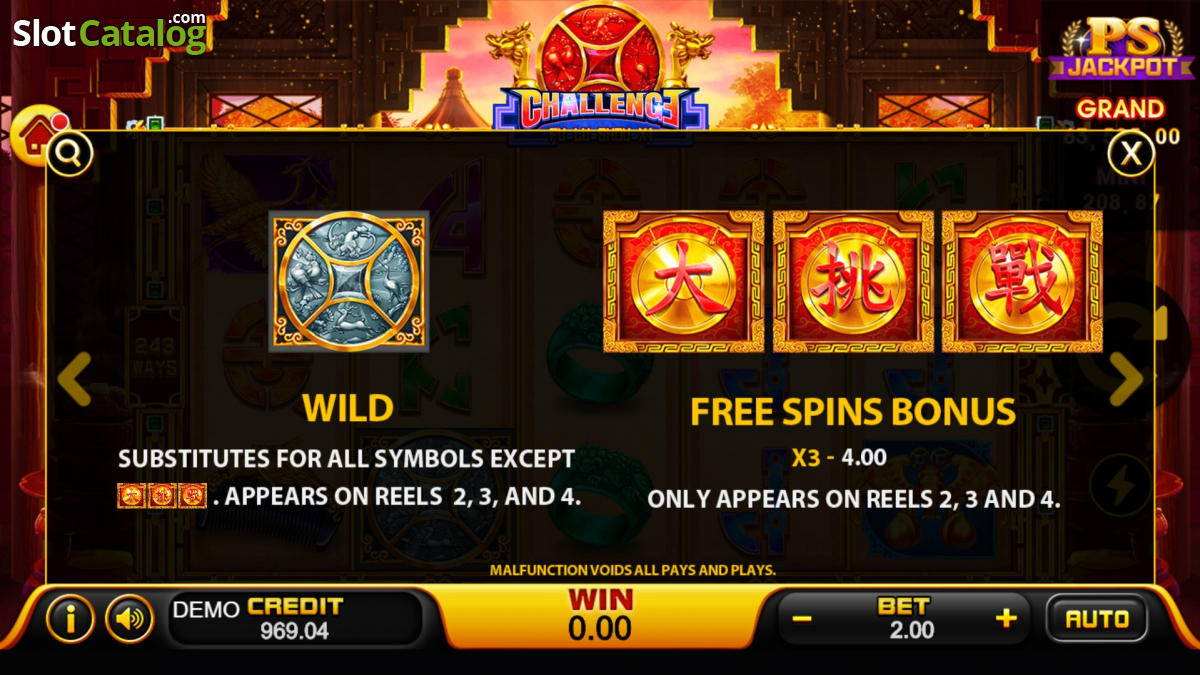Screen dimensions: 1200x675
Task: Open the magnifier search icon
Action: 70,153
